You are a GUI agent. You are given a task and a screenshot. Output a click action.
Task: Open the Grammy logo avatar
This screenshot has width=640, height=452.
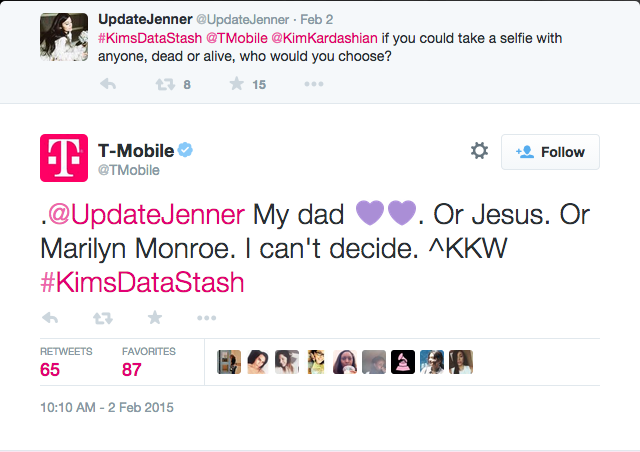[403, 362]
